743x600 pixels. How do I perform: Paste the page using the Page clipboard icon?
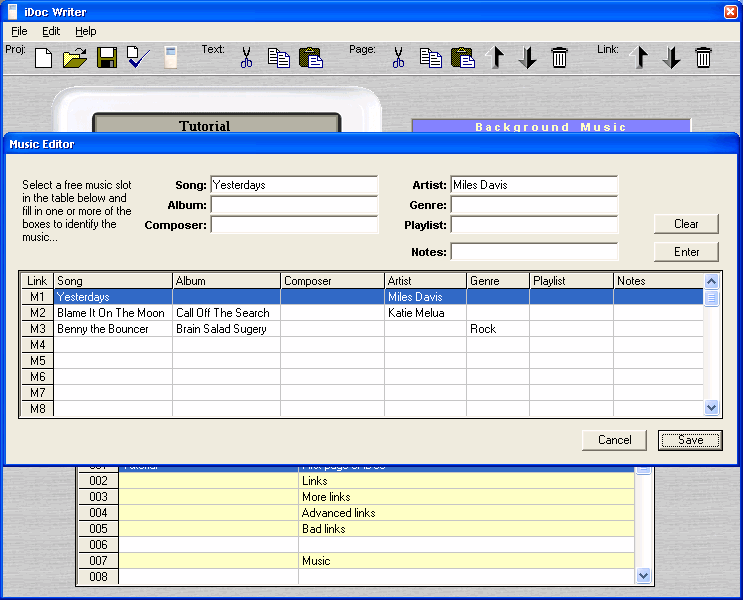462,58
